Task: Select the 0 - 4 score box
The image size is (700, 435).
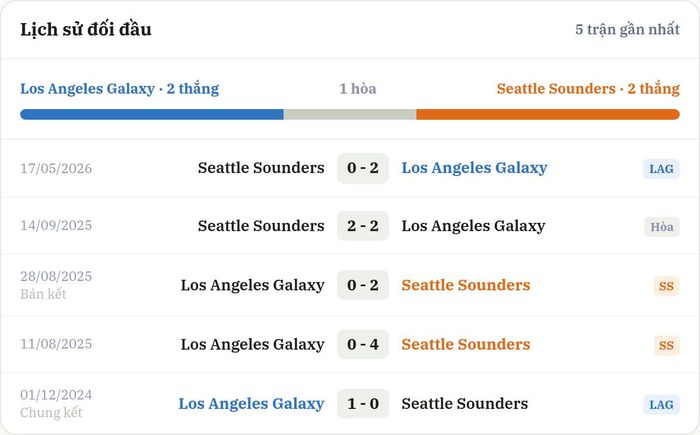Action: [363, 344]
